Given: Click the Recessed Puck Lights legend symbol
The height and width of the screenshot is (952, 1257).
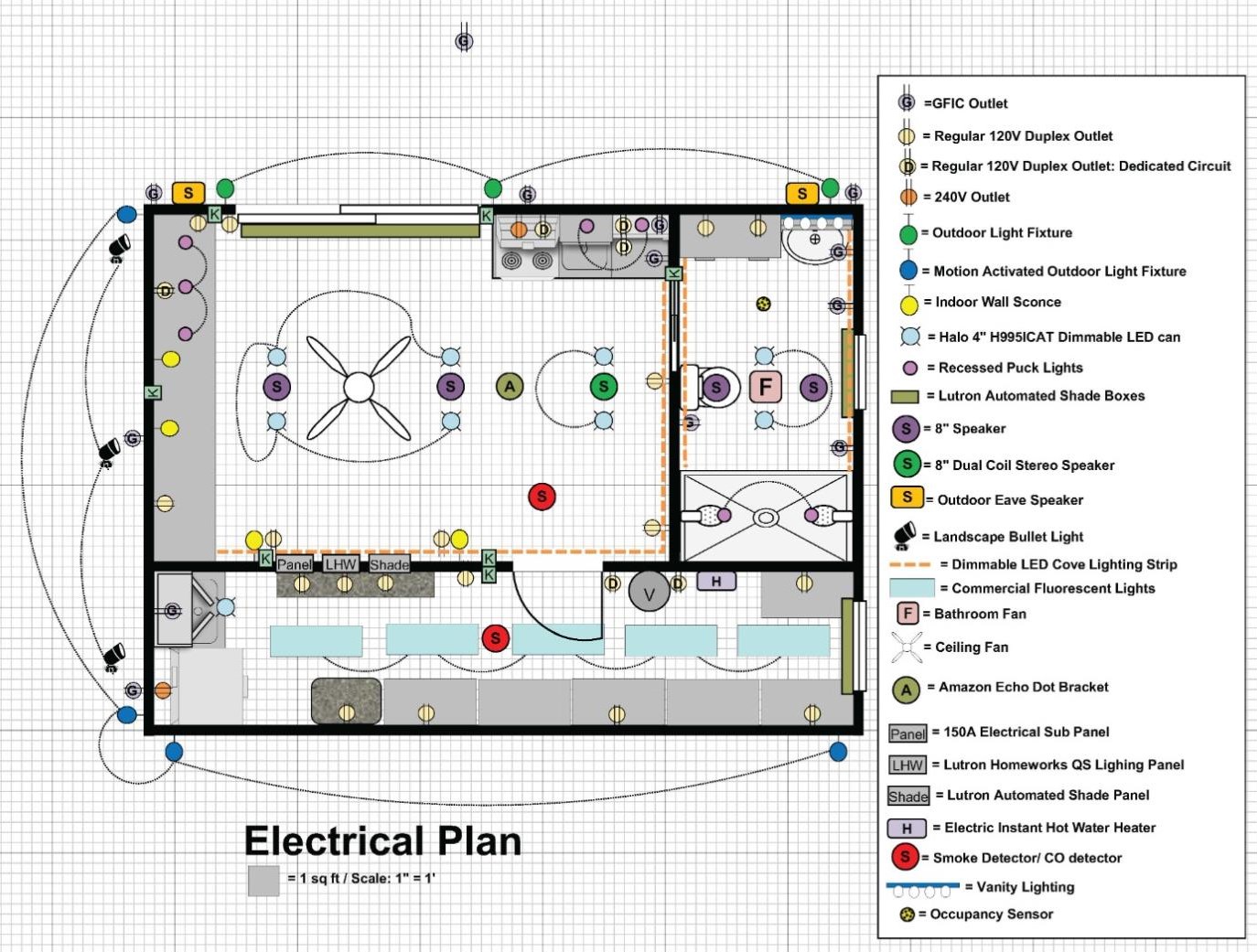Looking at the screenshot, I should pos(910,368).
